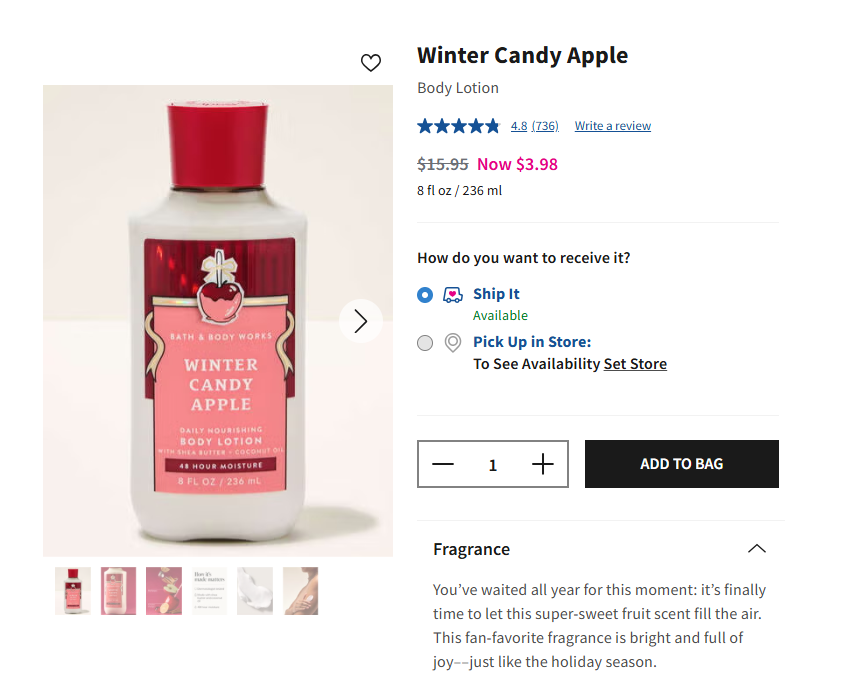The width and height of the screenshot is (860, 681).
Task: Click the Fragrance section heading
Action: click(471, 549)
